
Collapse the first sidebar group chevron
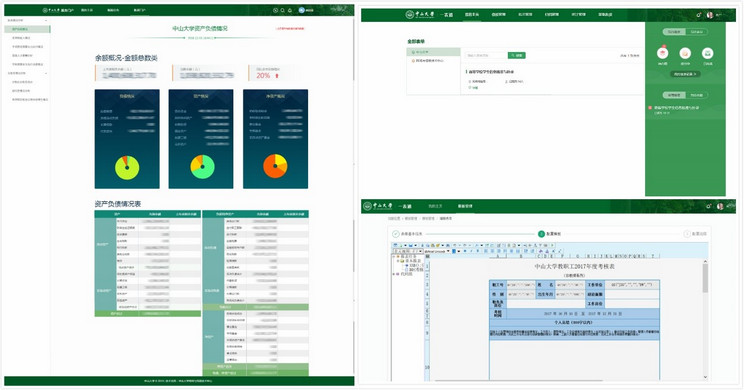(46, 20)
